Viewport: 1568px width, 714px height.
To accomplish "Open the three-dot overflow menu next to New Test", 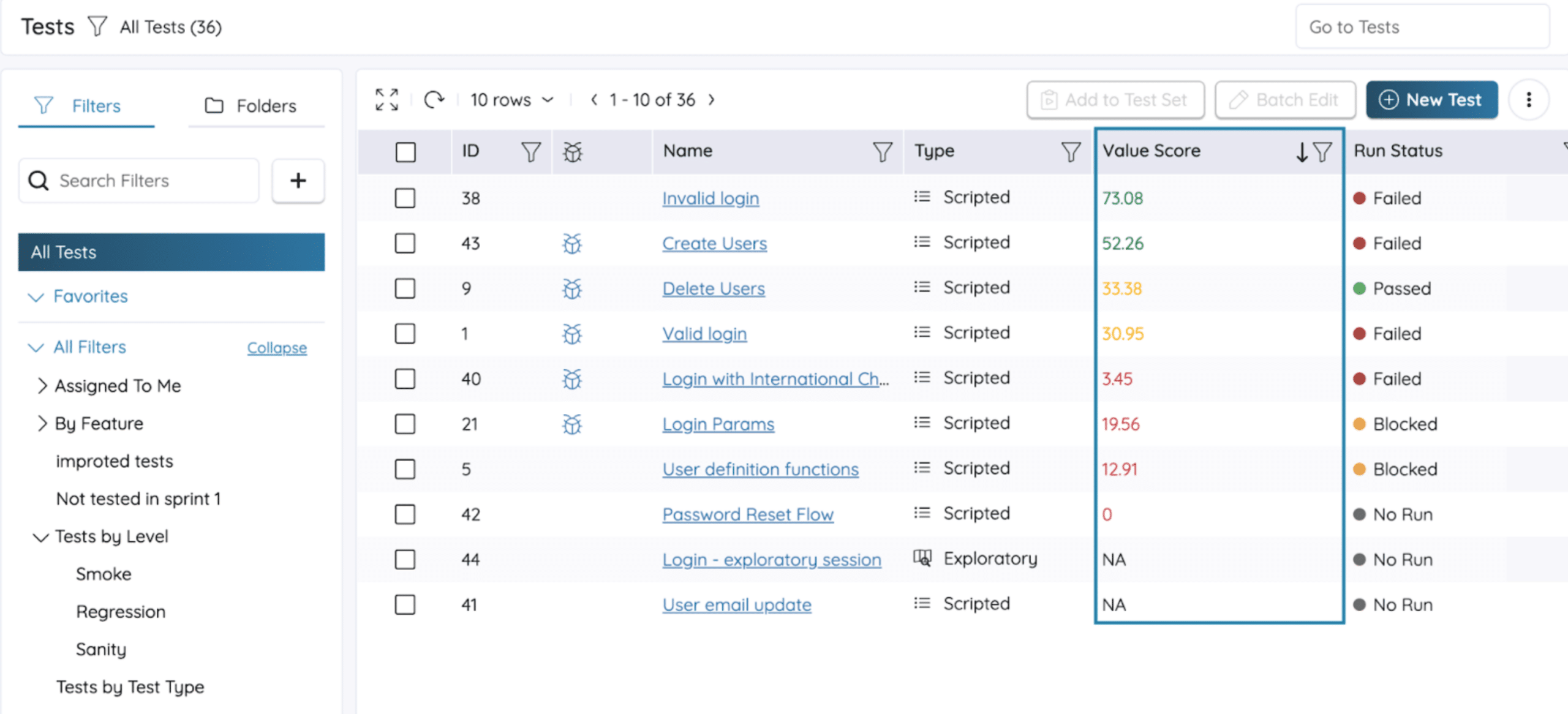I will (x=1529, y=99).
